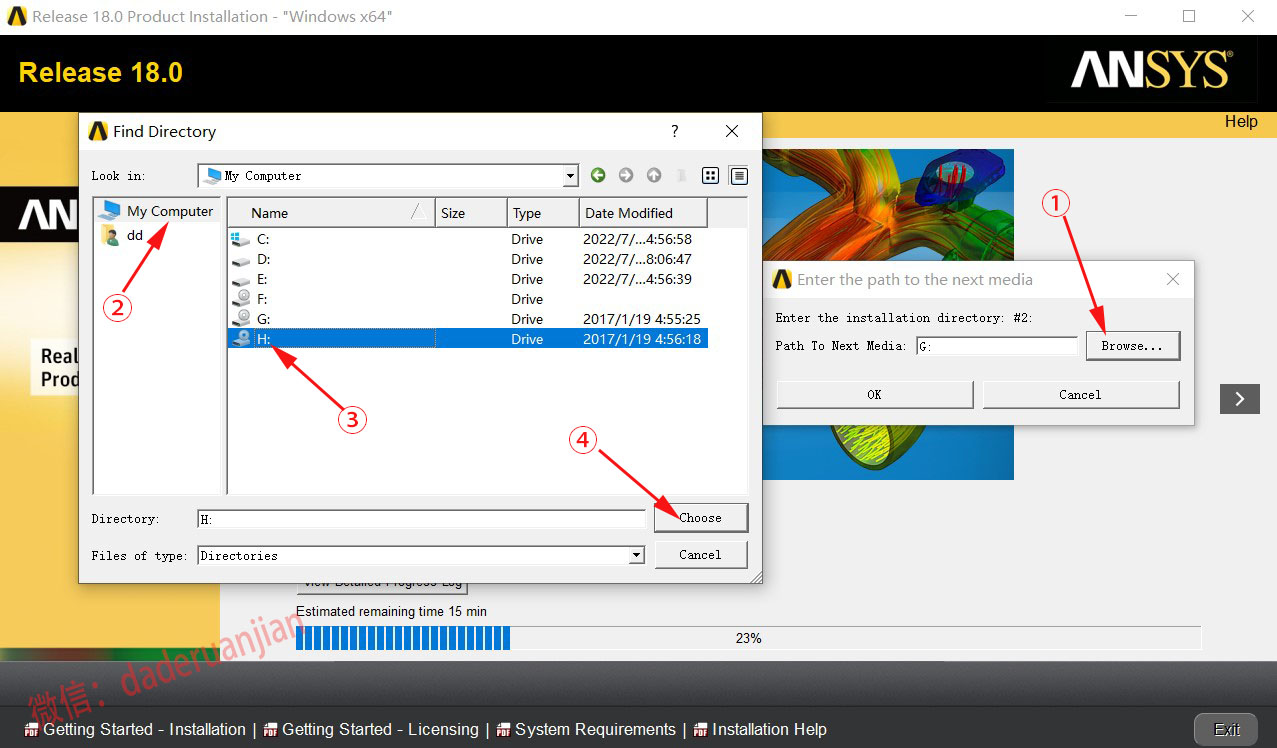Open the dd user folder in sidebar
The image size is (1277, 748).
[123, 235]
